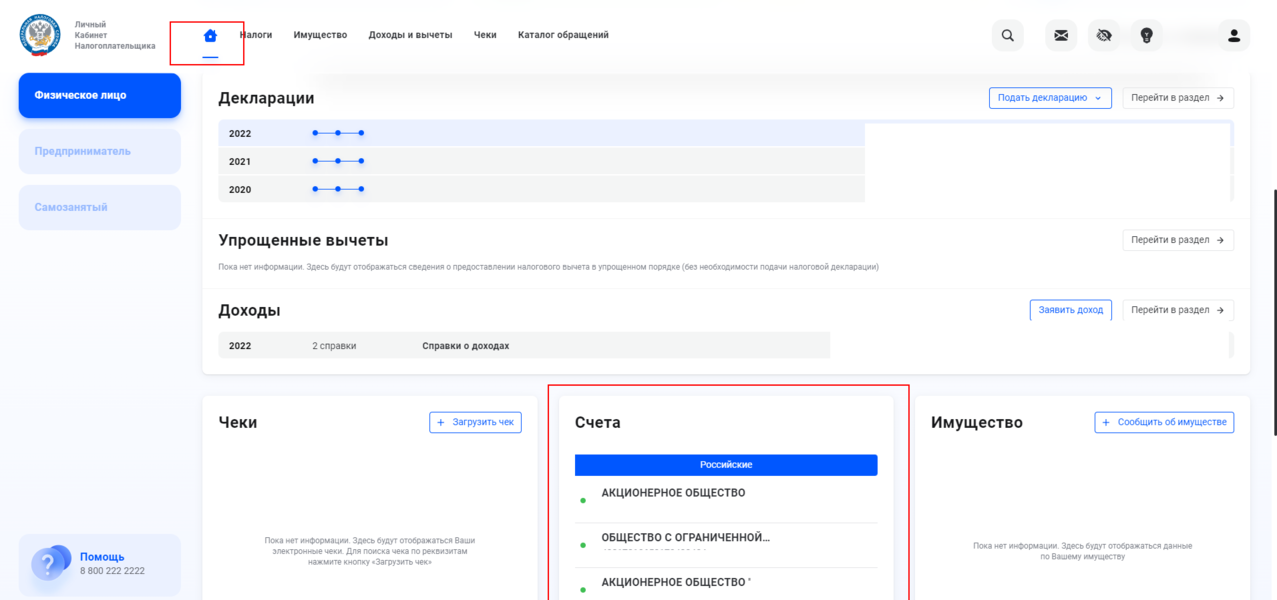Click the lightbulb hints icon
Image resolution: width=1277 pixels, height=600 pixels.
click(x=1147, y=36)
